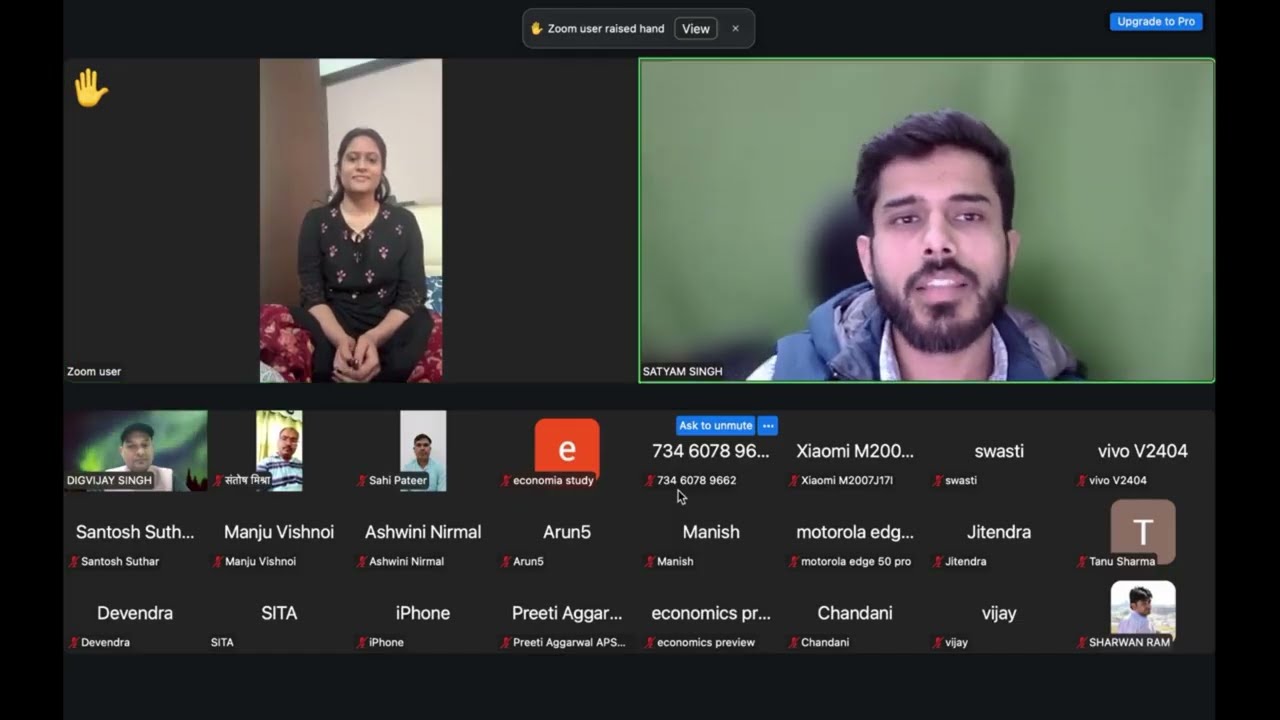Select large Manju Vishnoi participant name
Image resolution: width=1280 pixels, height=720 pixels.
tap(279, 532)
